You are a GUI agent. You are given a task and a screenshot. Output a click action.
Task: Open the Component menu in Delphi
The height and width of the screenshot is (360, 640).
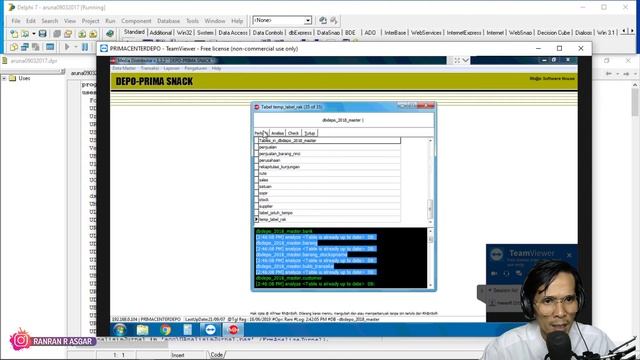(x=136, y=21)
